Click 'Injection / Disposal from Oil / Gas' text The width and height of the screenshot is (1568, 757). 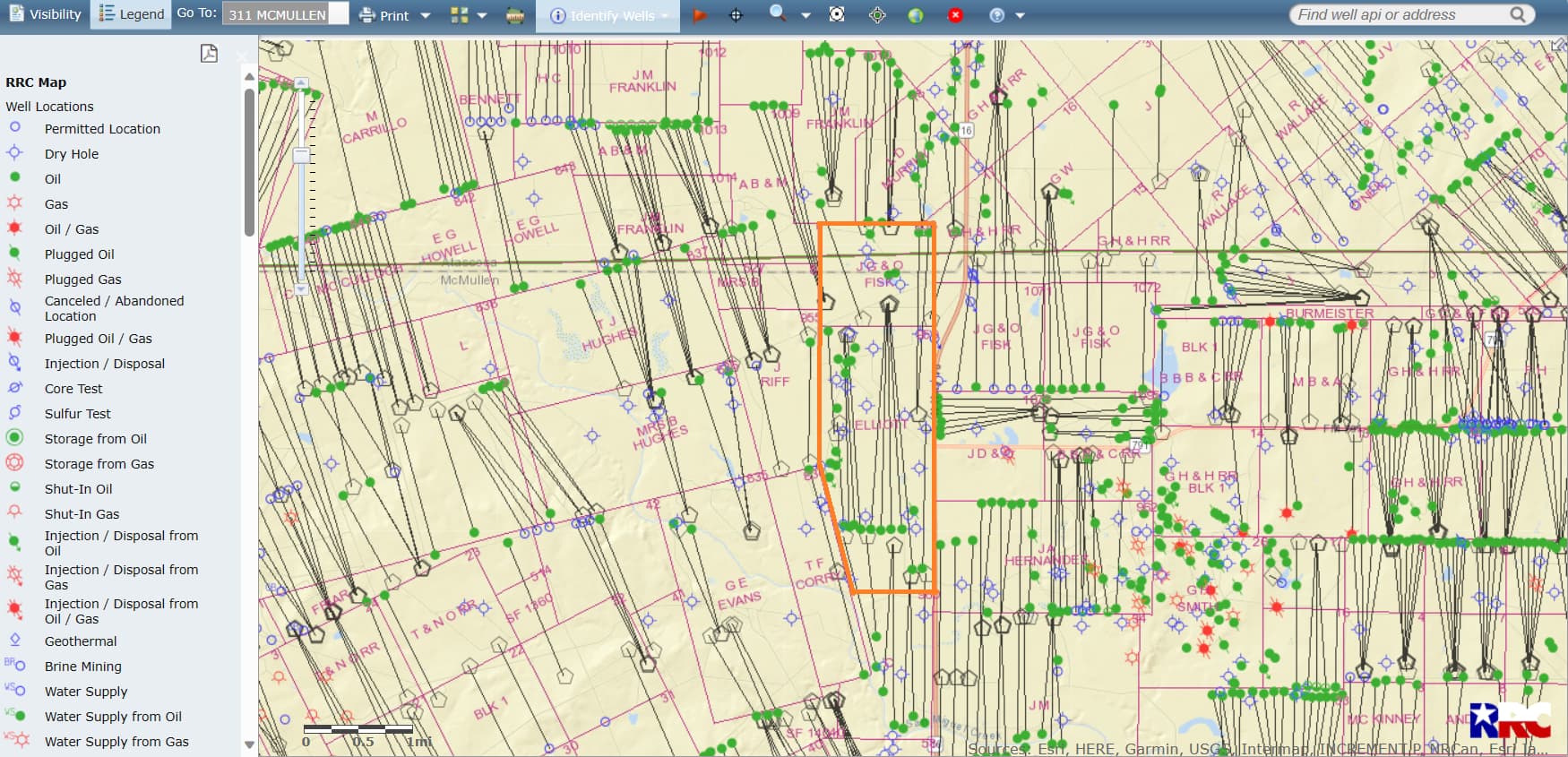pos(121,611)
